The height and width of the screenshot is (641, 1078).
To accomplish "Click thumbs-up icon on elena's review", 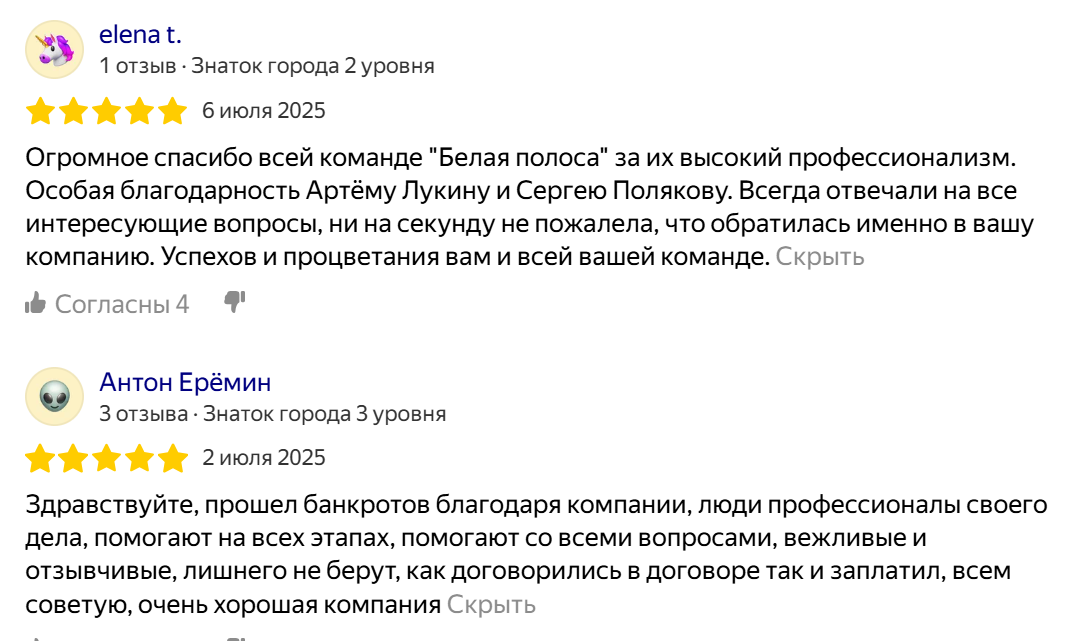I will click(x=36, y=303).
